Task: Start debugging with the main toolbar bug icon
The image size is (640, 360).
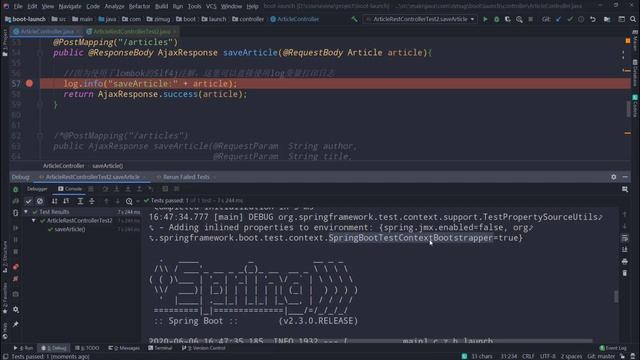Action: coord(496,19)
